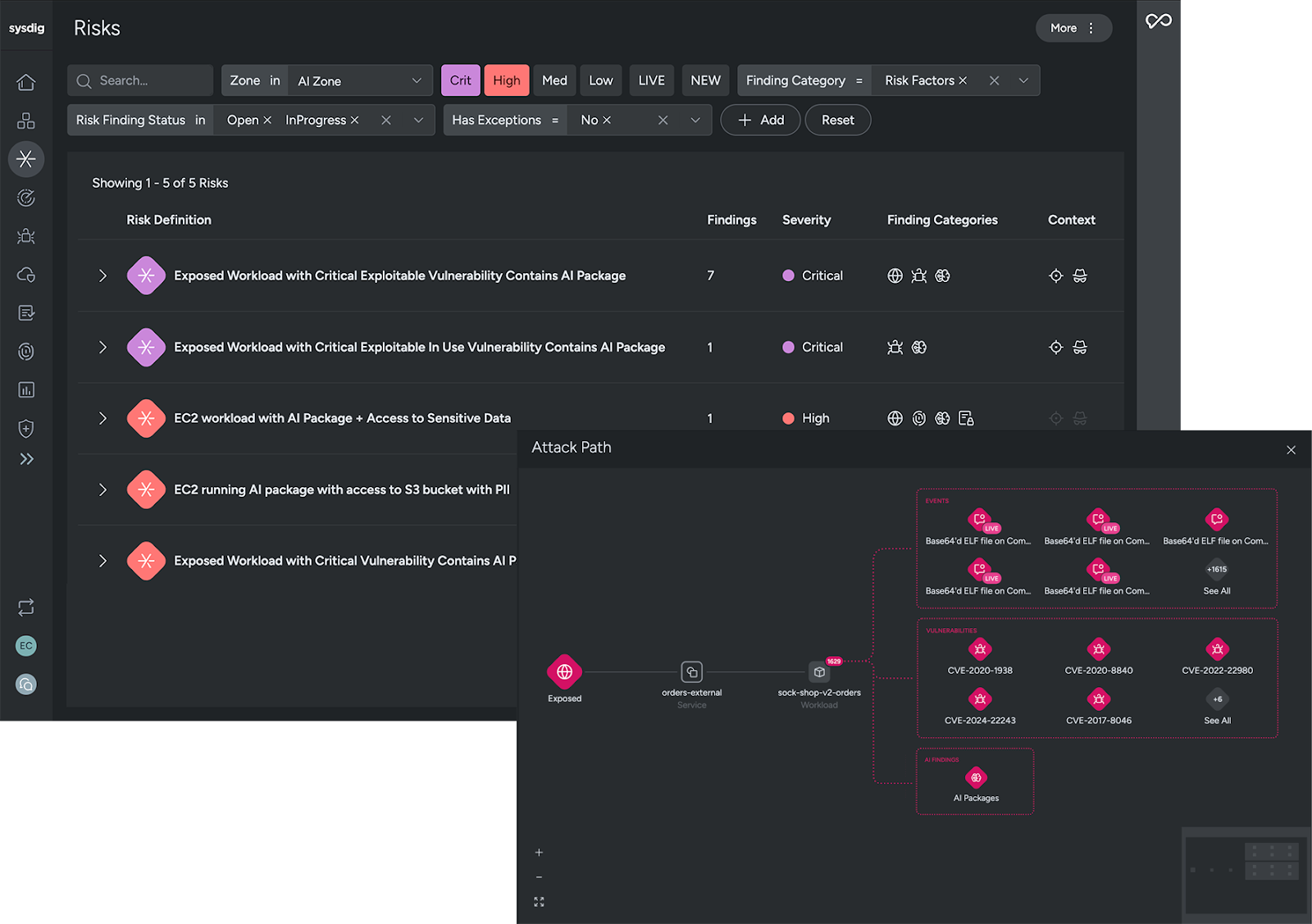Open CVE-2017-8046 vulnerability node
This screenshot has height=924, width=1312.
coord(1099,699)
